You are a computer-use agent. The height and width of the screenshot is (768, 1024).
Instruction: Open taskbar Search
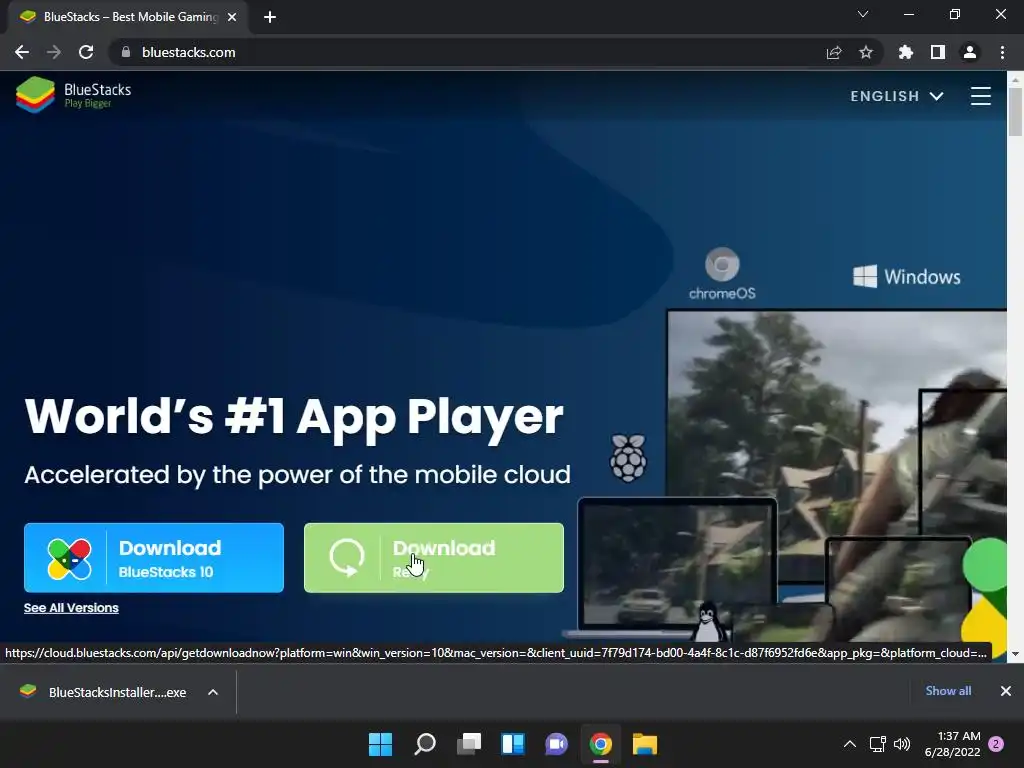(424, 744)
